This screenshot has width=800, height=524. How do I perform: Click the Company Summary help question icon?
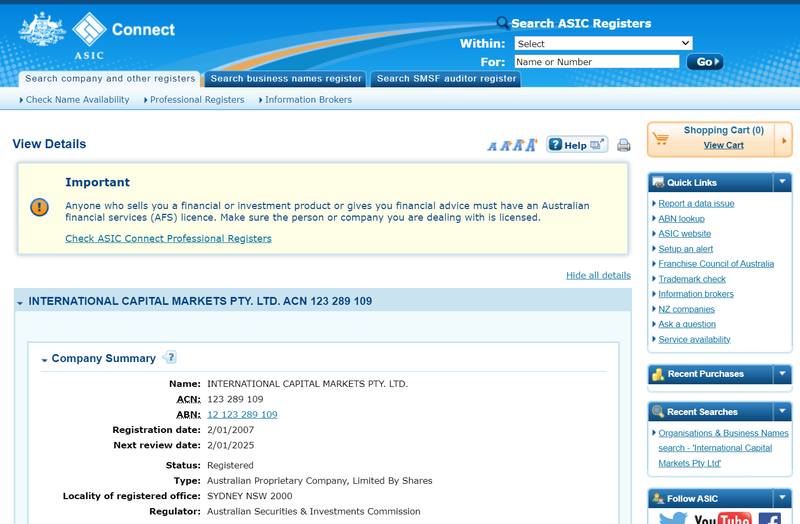(170, 357)
